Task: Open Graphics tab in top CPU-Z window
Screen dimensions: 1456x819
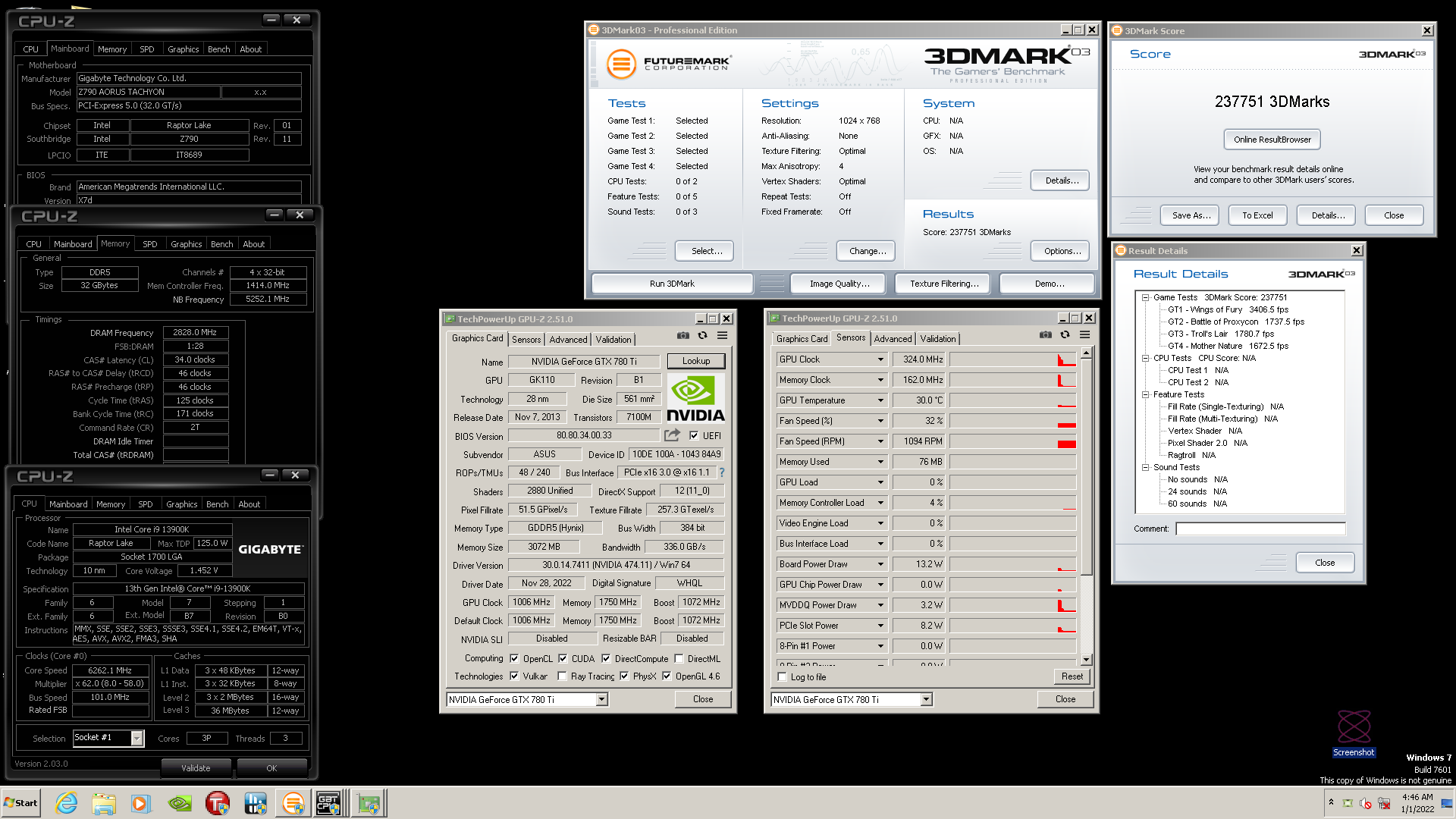Action: point(183,49)
